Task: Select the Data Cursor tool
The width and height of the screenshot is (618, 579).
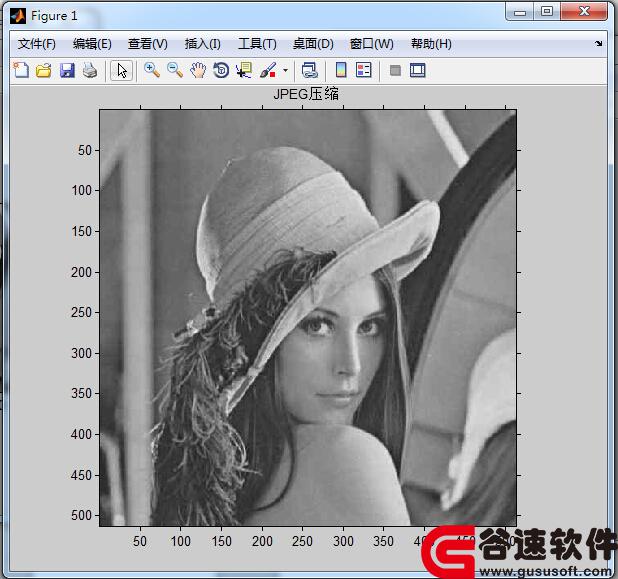Action: pos(244,70)
